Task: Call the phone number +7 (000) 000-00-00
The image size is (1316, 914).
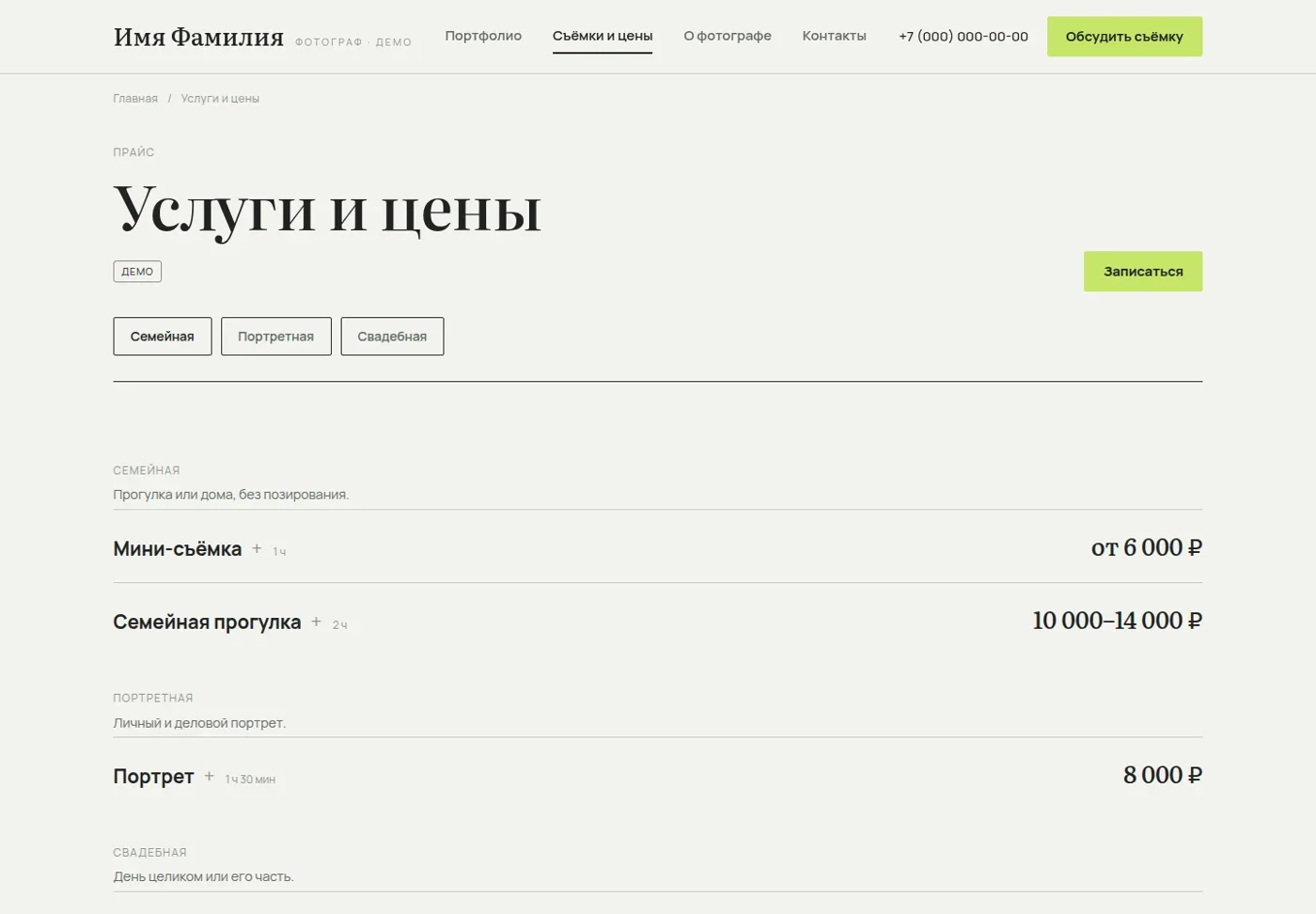Action: 963,36
